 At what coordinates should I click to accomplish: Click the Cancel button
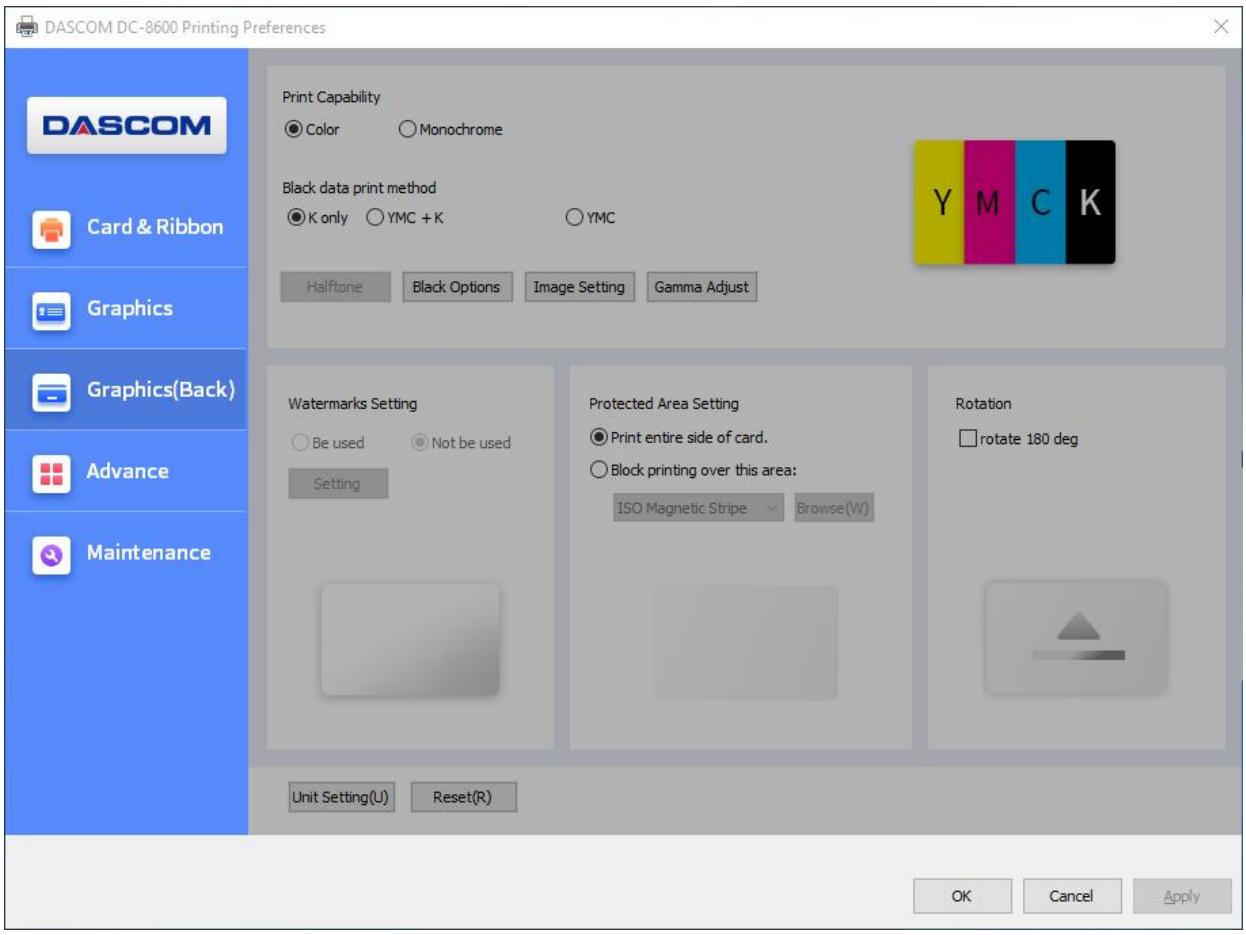tap(1071, 896)
